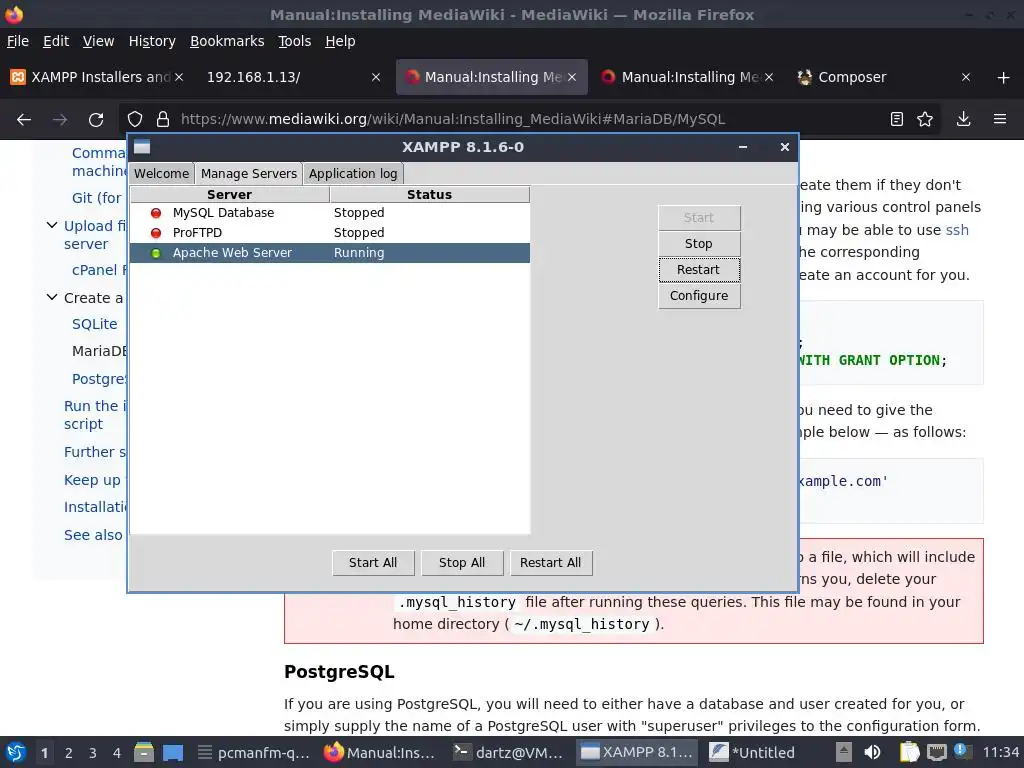Click red status icon for MySQL Database
The height and width of the screenshot is (768, 1024).
[155, 213]
